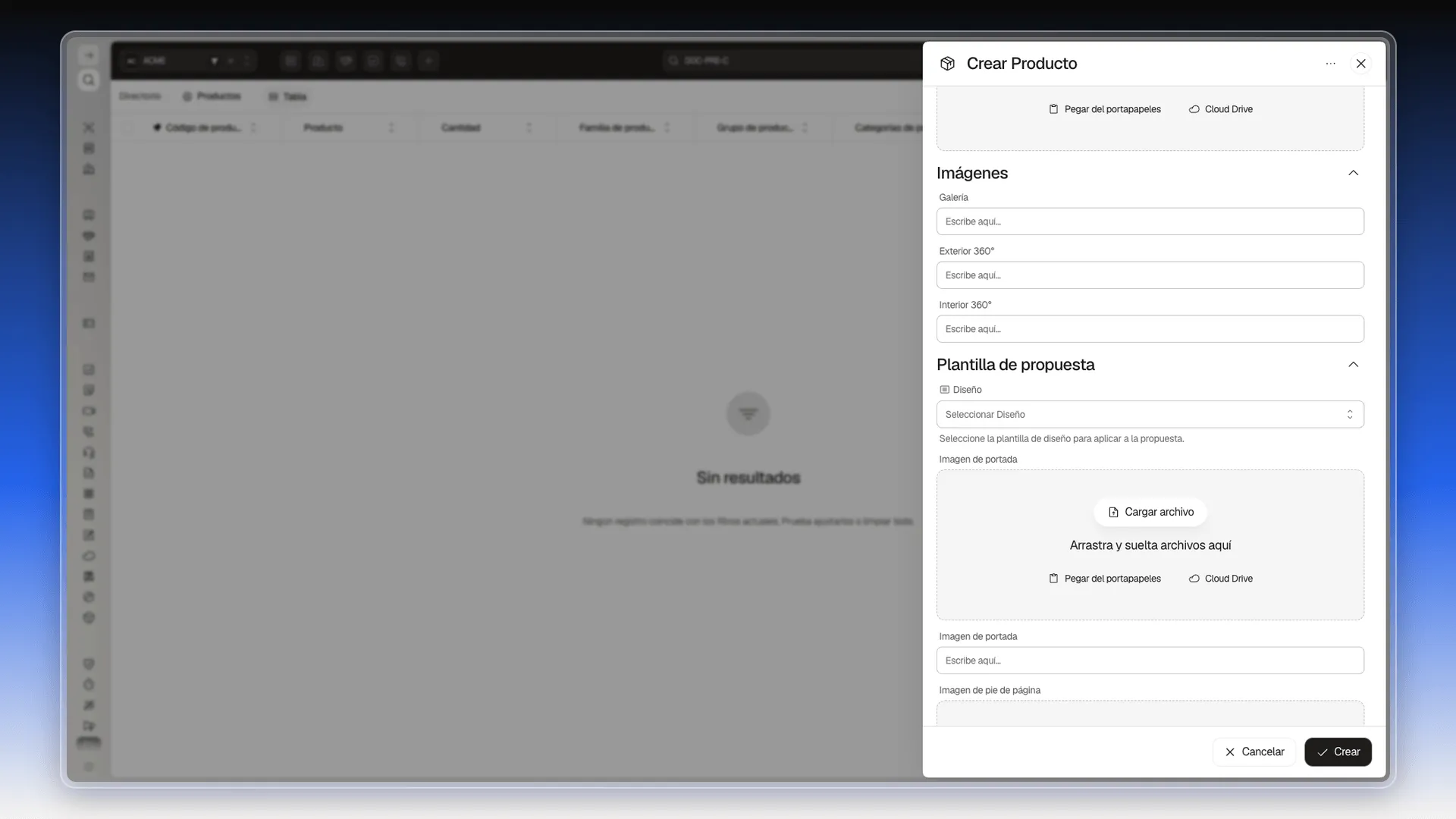Close the Crear Producto panel

[x=1360, y=64]
